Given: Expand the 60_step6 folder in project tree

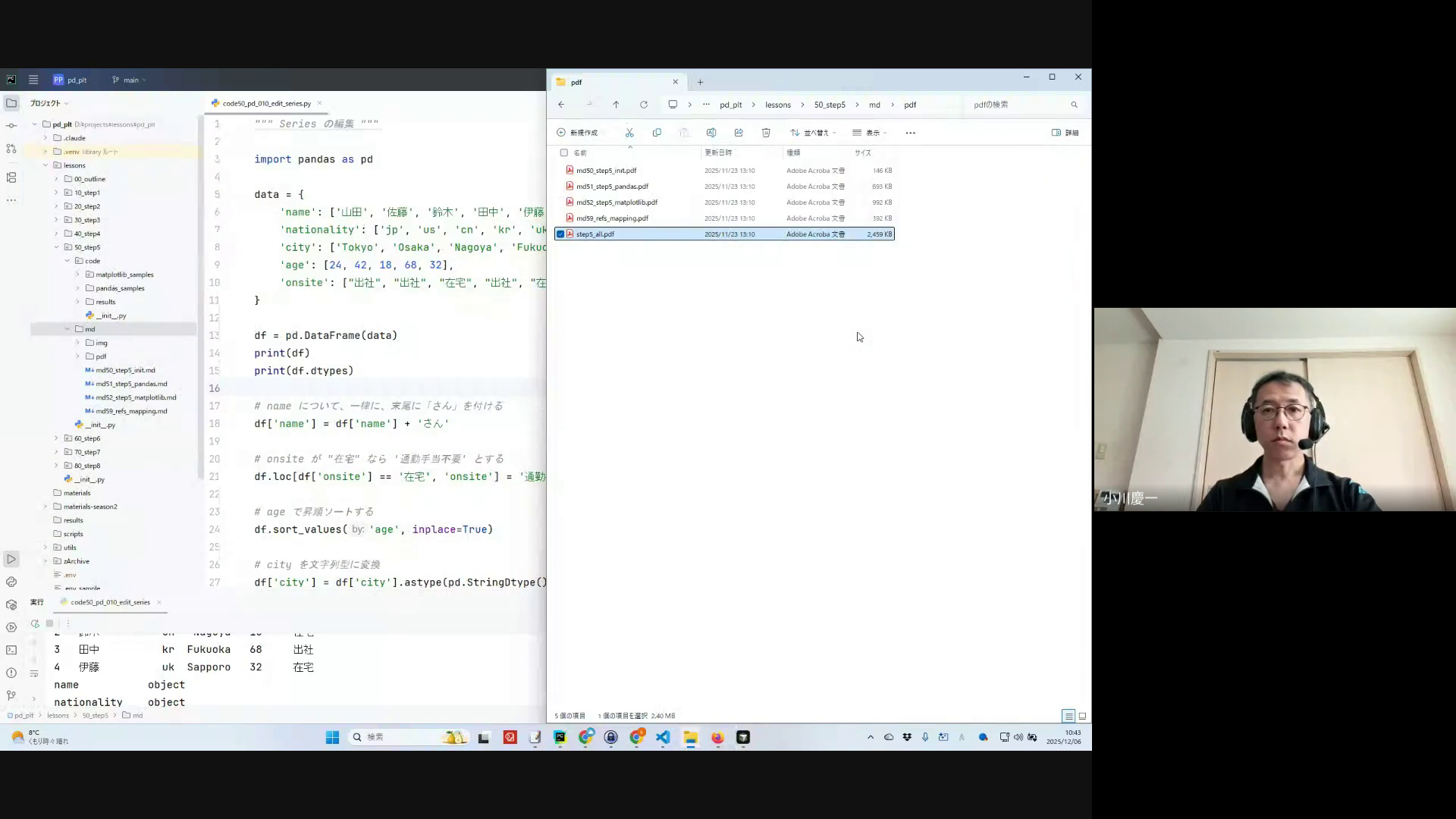Looking at the screenshot, I should point(56,438).
